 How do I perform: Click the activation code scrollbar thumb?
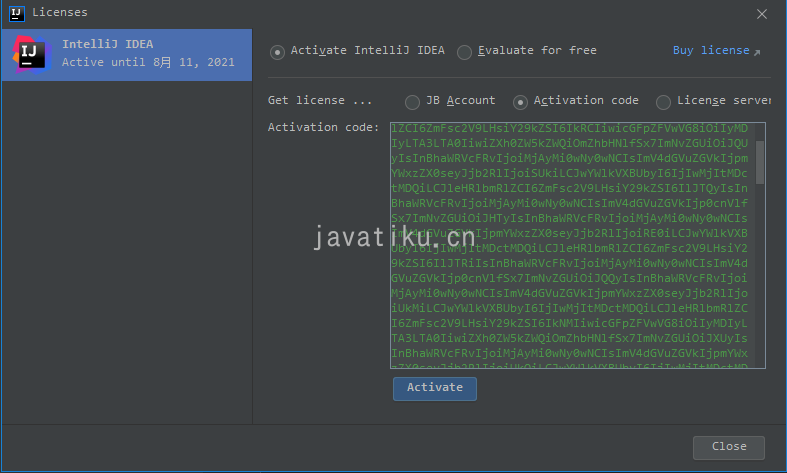pyautogui.click(x=760, y=162)
